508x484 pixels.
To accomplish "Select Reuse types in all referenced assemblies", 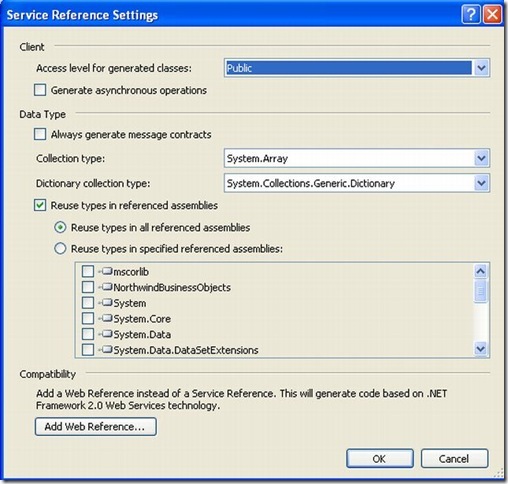I will pyautogui.click(x=60, y=228).
